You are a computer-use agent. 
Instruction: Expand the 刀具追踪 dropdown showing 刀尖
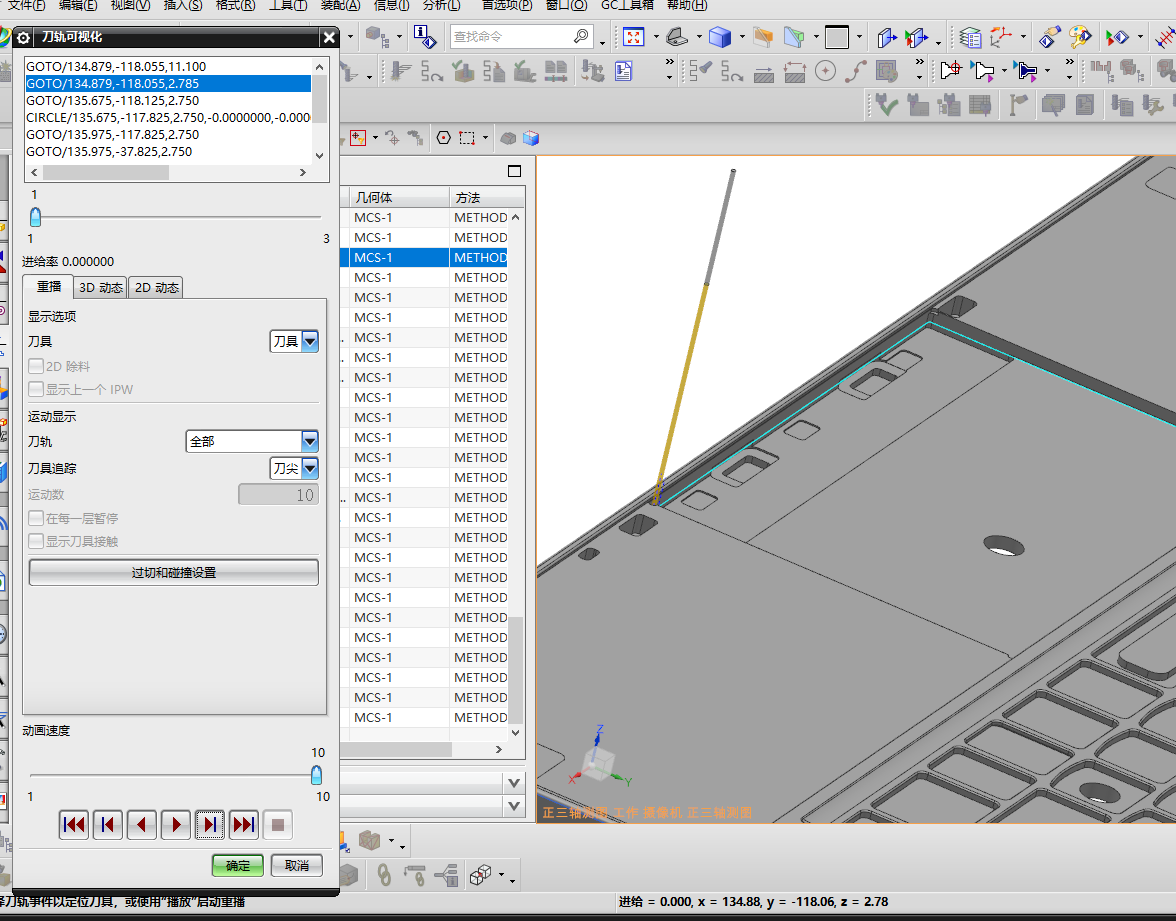click(x=309, y=468)
